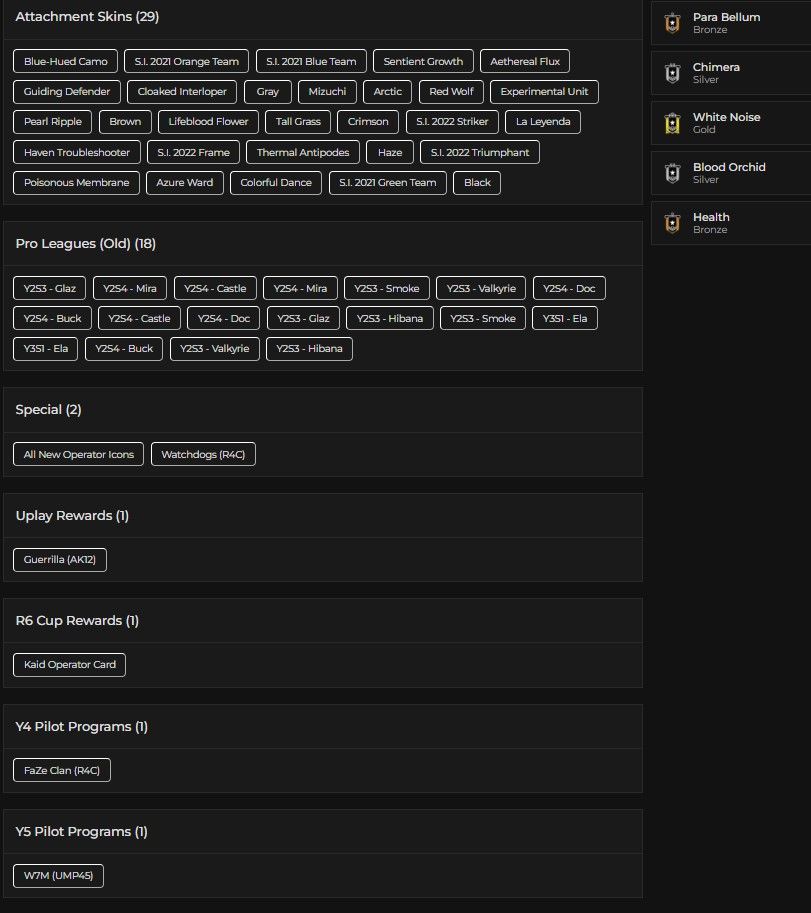Image resolution: width=811 pixels, height=913 pixels.
Task: Select the Blue-Hued Camo skin tag
Action: pyautogui.click(x=65, y=61)
